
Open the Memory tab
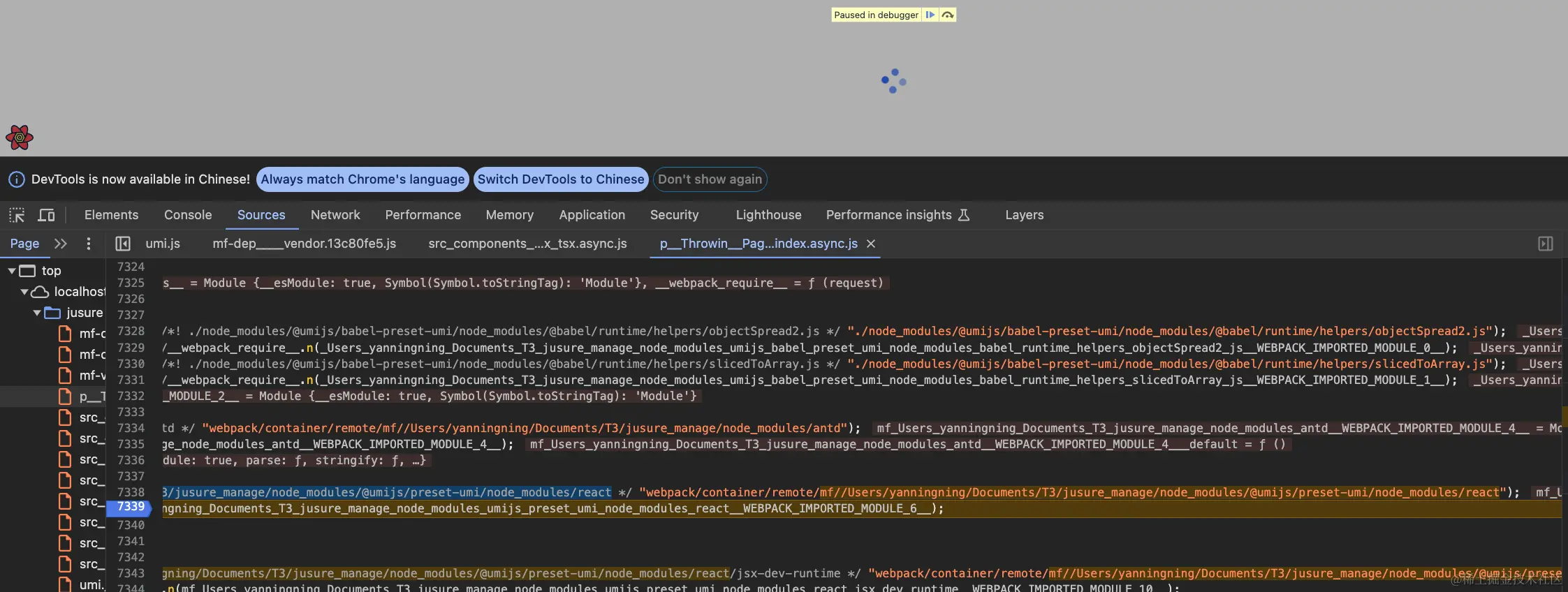(510, 215)
